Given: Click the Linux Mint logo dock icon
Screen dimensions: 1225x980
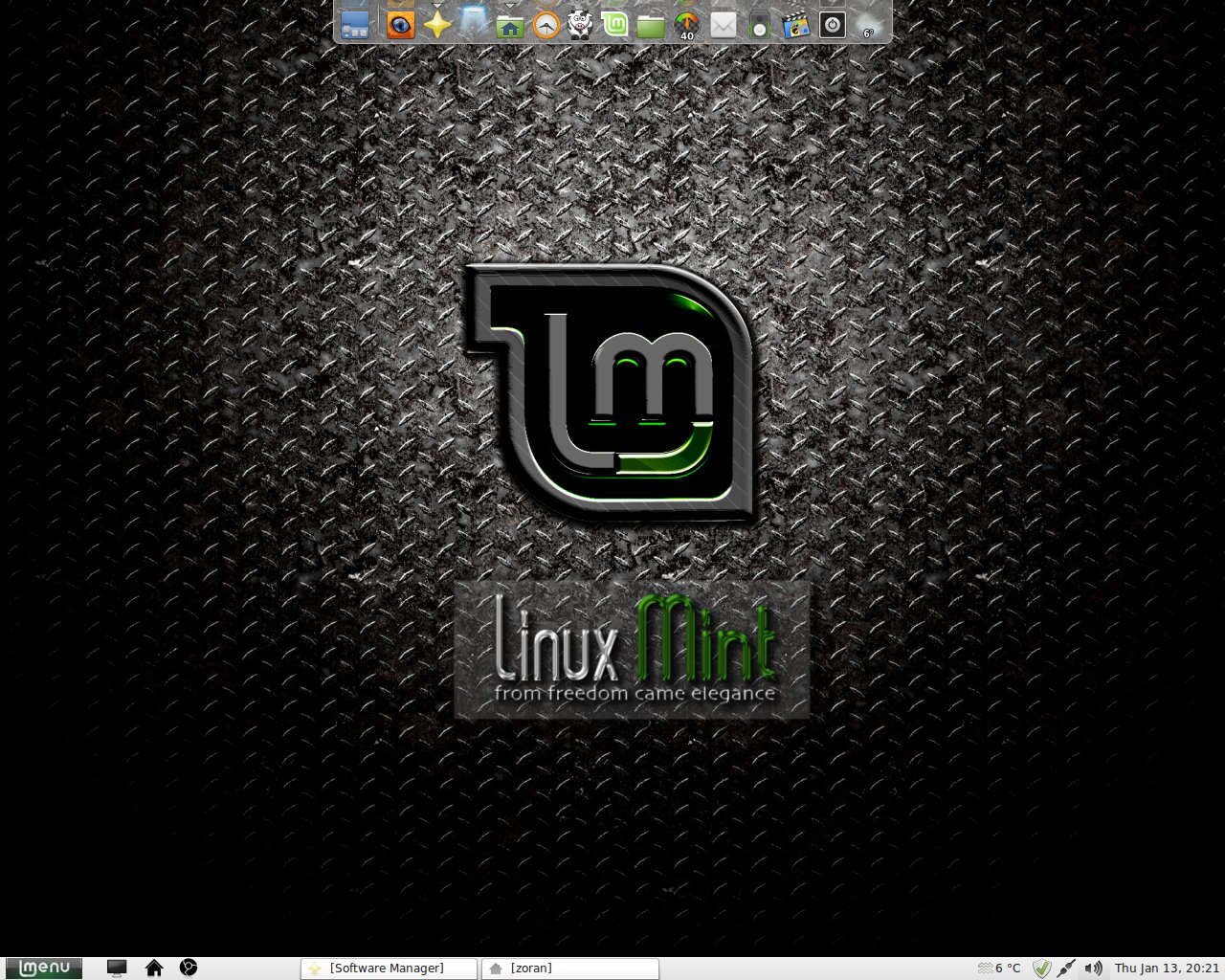Looking at the screenshot, I should click(x=615, y=23).
